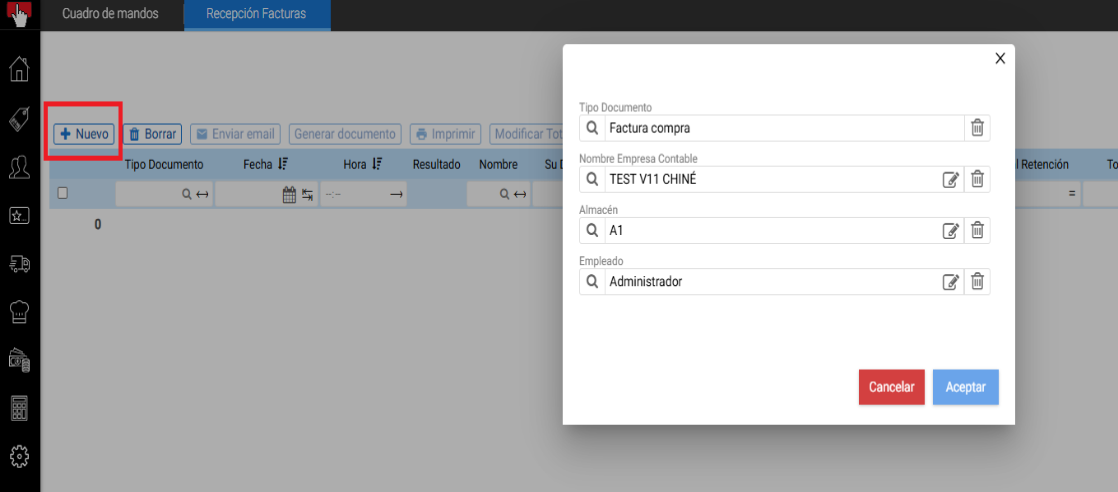Image resolution: width=1118 pixels, height=492 pixels.
Task: Edit the Empleado Administrador entry
Action: coord(950,282)
